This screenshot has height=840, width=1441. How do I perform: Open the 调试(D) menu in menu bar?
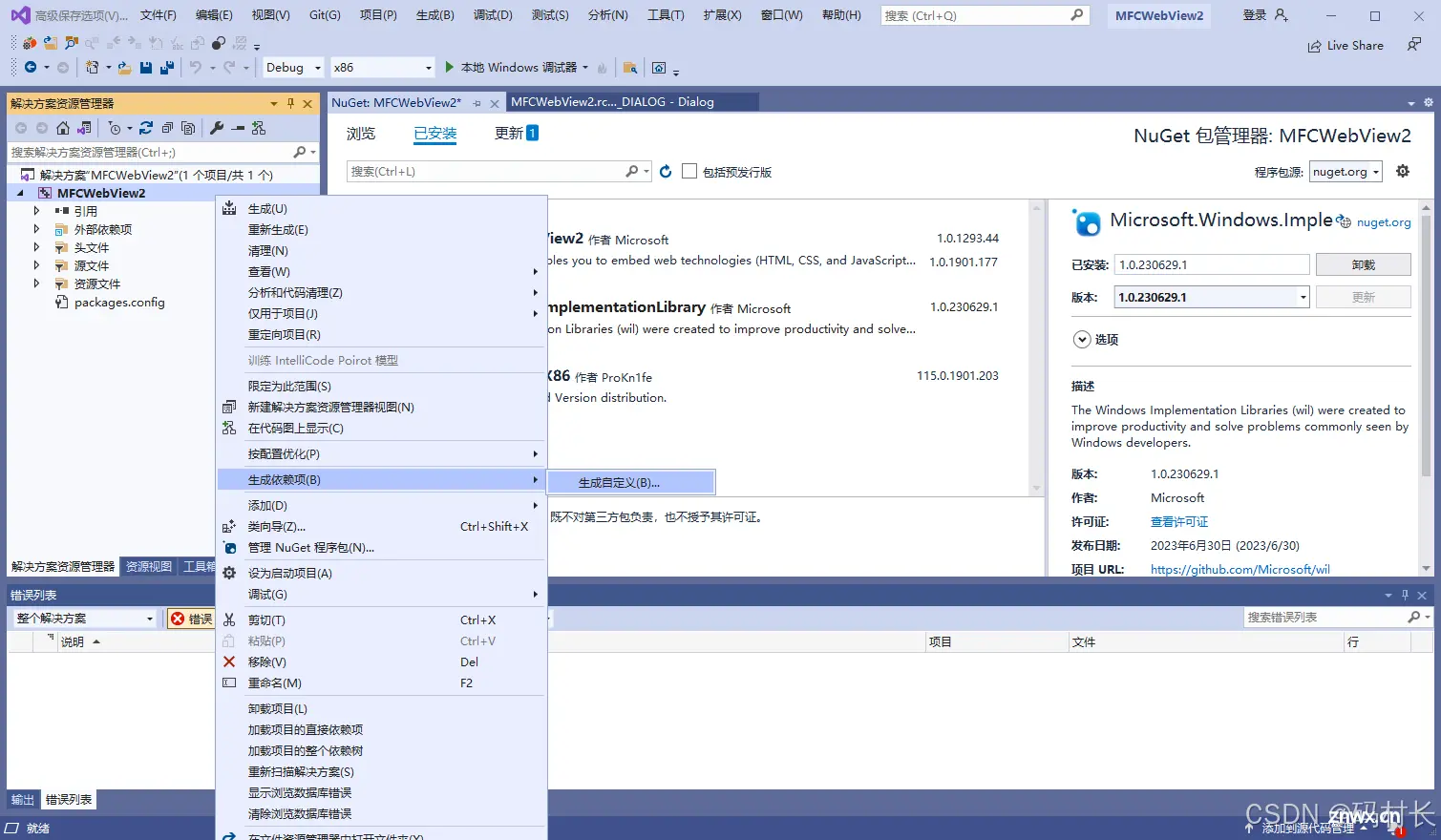493,15
